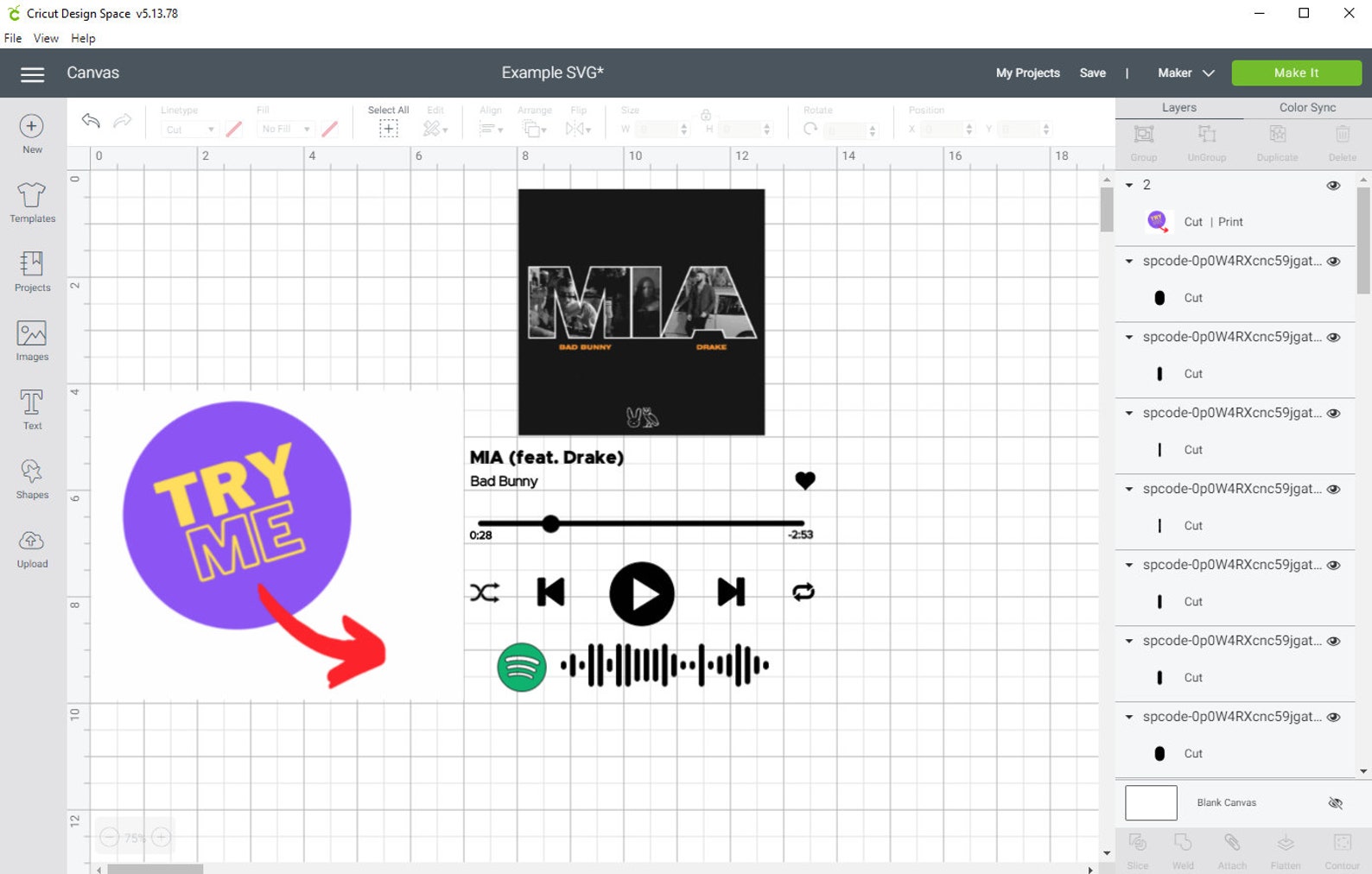The width and height of the screenshot is (1372, 874).
Task: Click the Save button
Action: [1092, 73]
